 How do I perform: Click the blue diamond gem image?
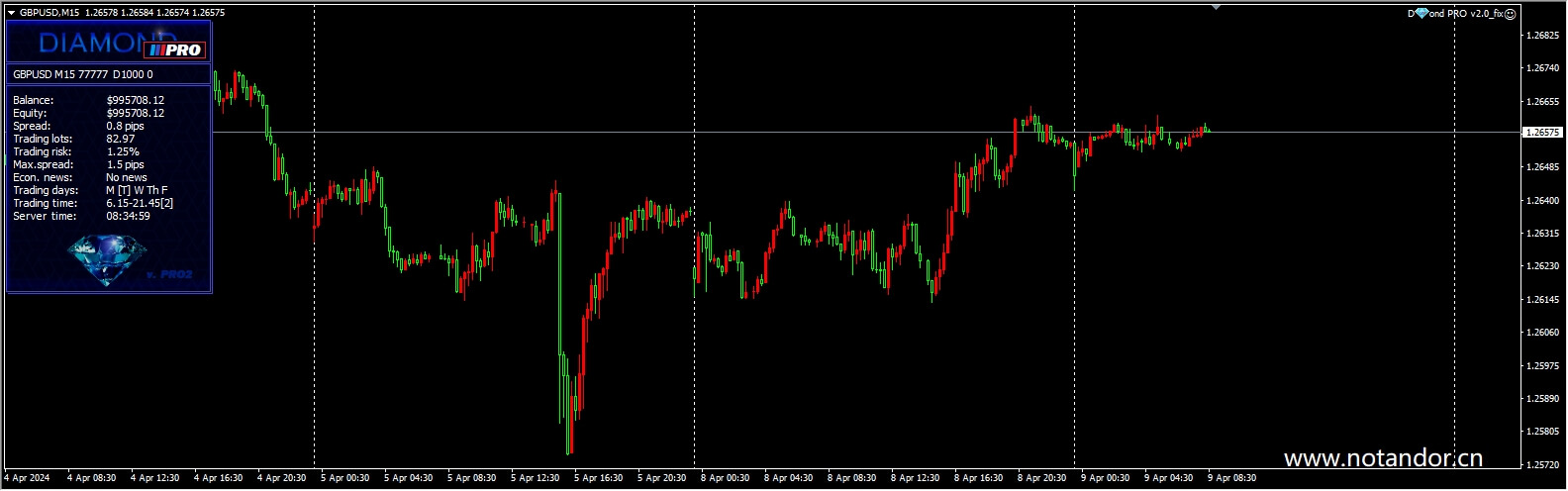[x=107, y=260]
